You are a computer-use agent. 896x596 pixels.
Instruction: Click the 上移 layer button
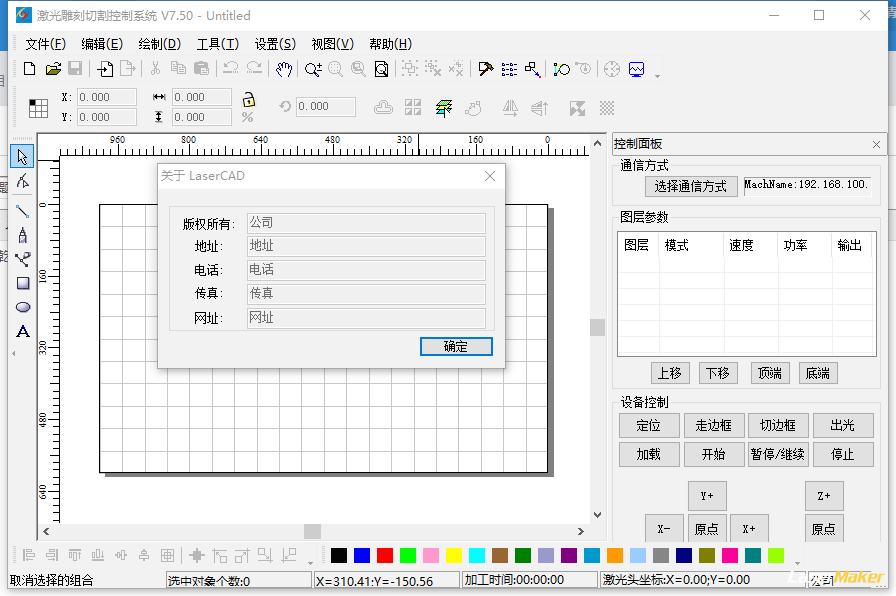coord(670,373)
